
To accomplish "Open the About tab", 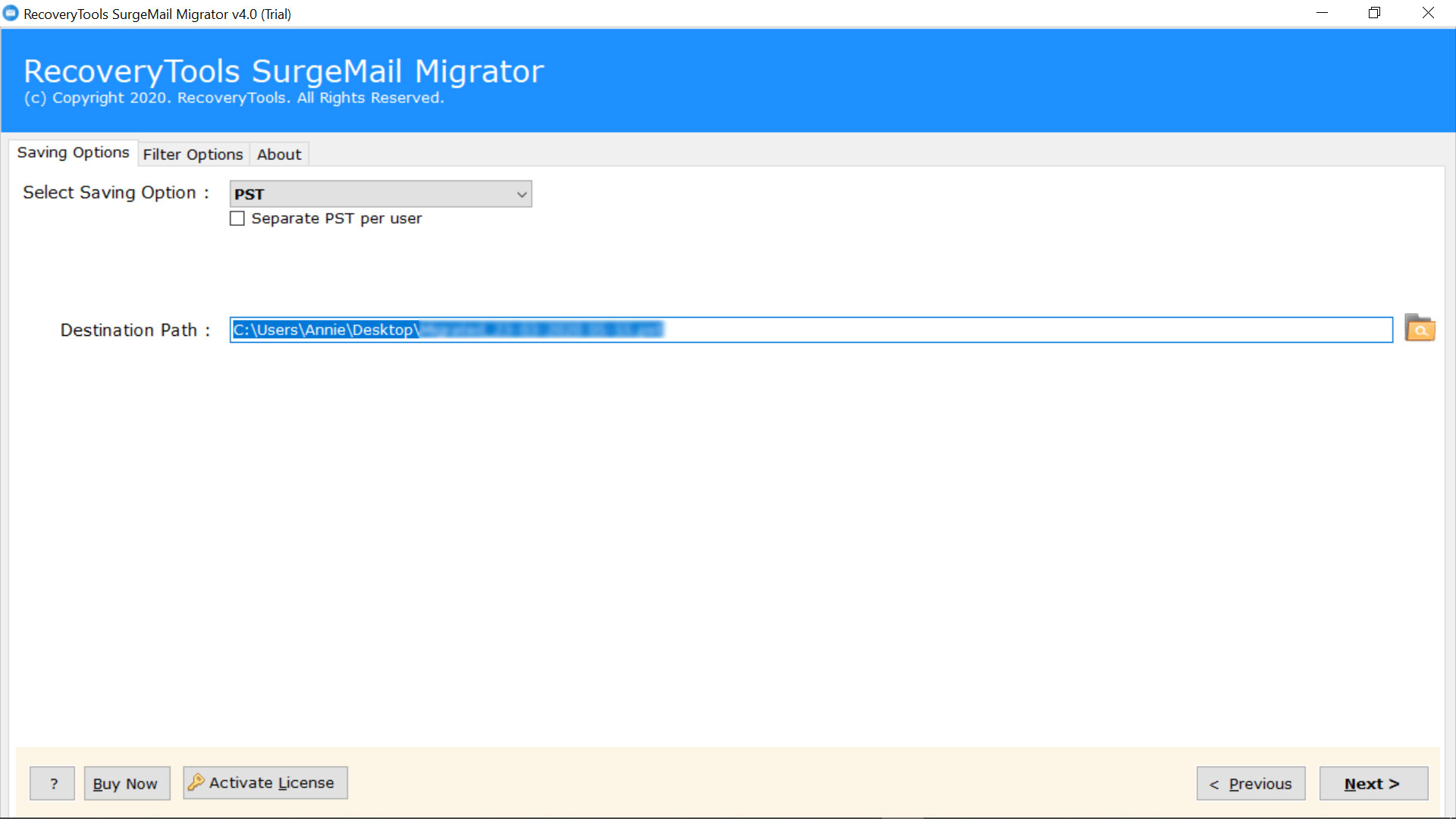I will pyautogui.click(x=278, y=153).
